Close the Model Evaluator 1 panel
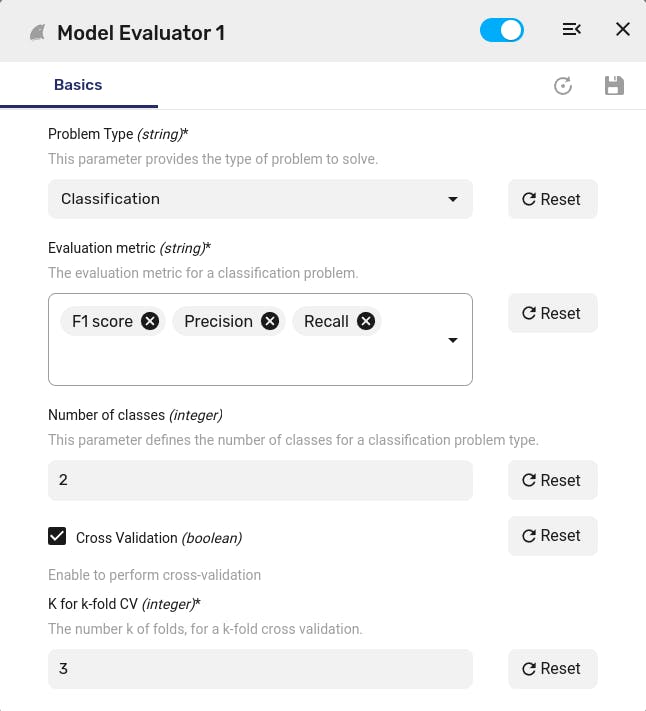The width and height of the screenshot is (646, 711). click(x=623, y=29)
